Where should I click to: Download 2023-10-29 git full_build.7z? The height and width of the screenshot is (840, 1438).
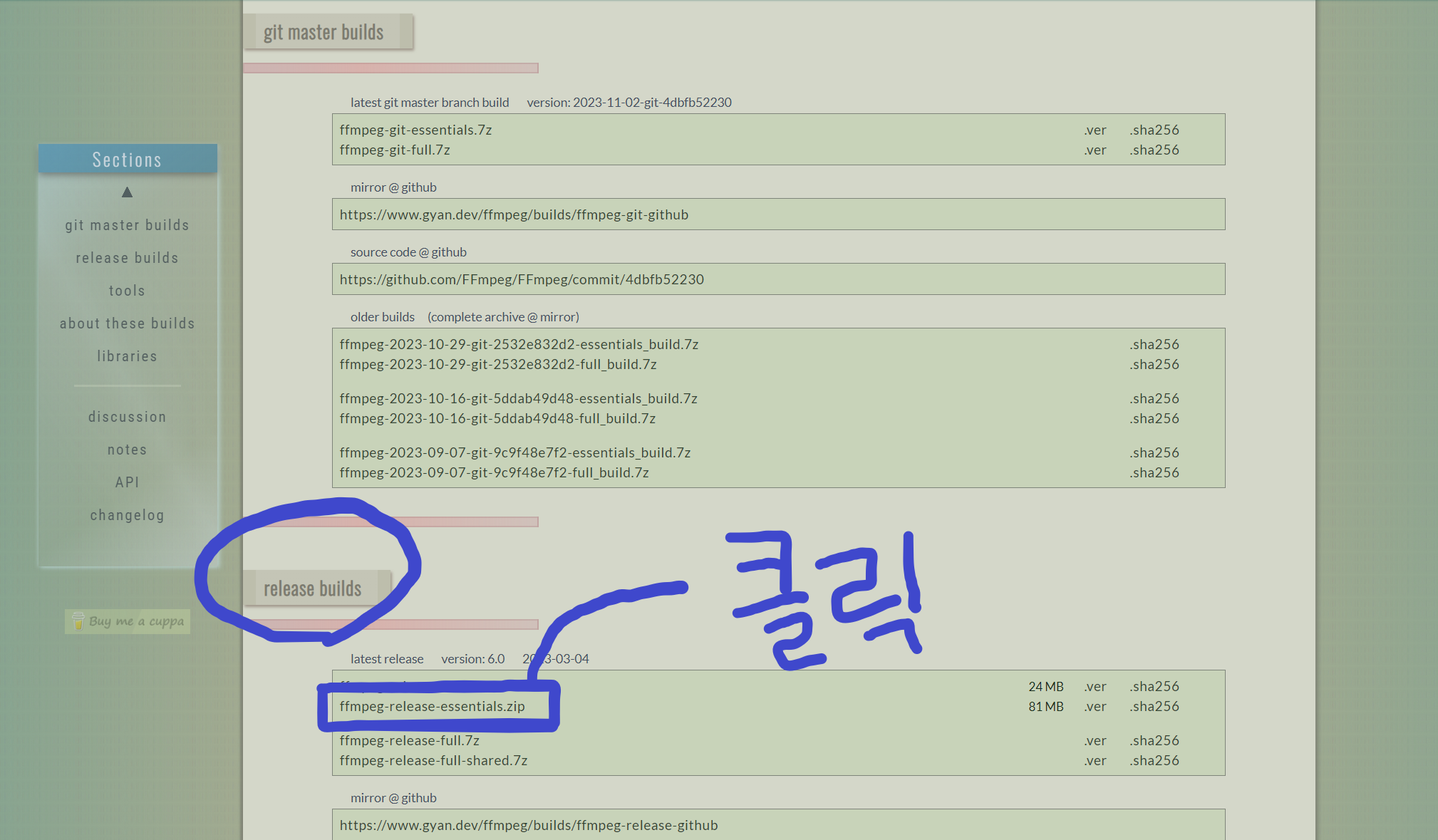click(x=498, y=364)
